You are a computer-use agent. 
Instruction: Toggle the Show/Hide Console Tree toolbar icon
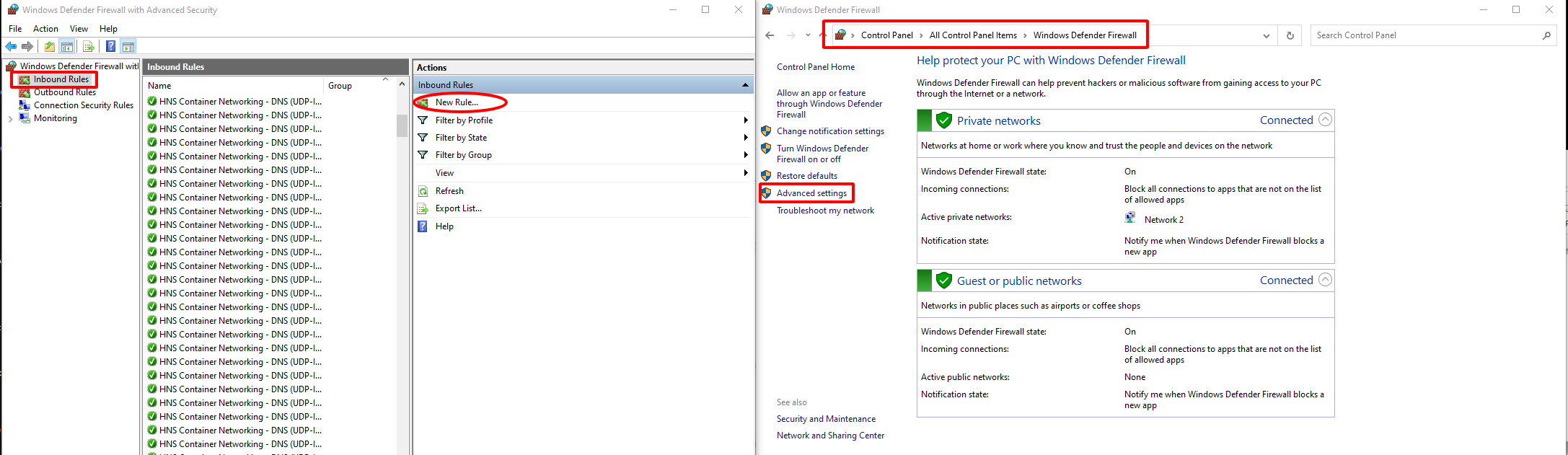coord(67,47)
